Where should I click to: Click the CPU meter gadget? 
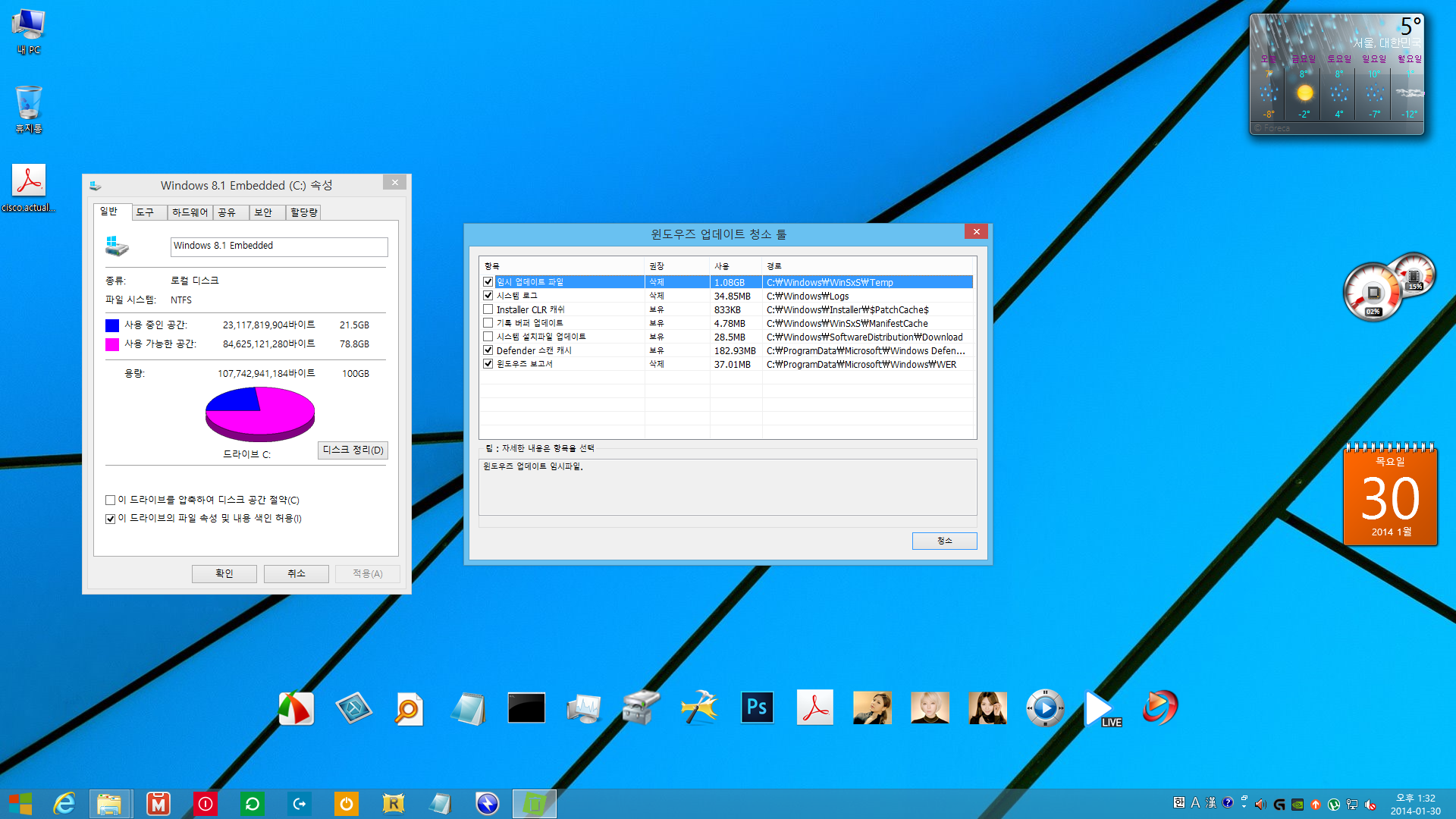pyautogui.click(x=1373, y=293)
